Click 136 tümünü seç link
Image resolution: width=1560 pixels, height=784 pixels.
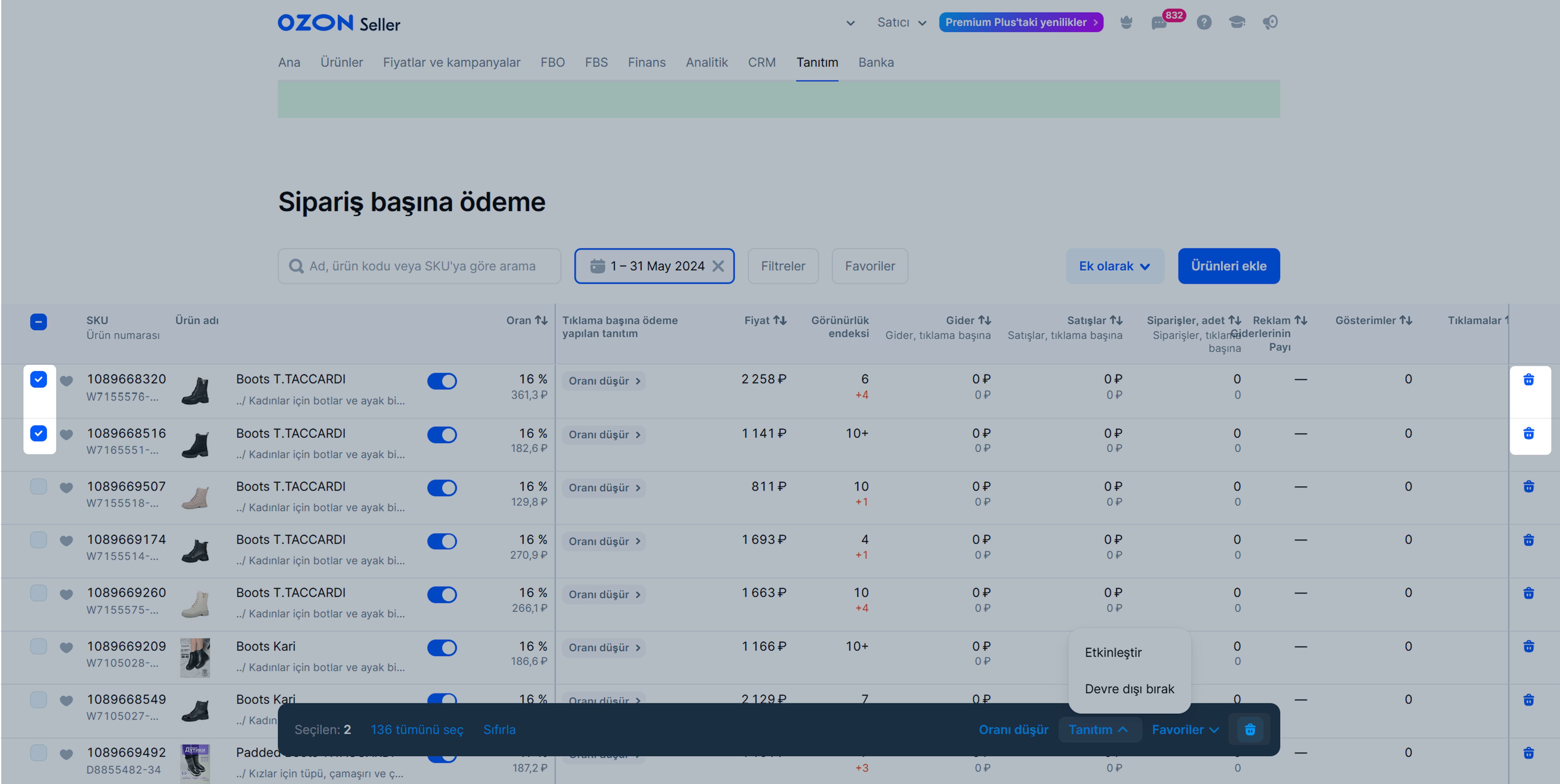(x=417, y=729)
